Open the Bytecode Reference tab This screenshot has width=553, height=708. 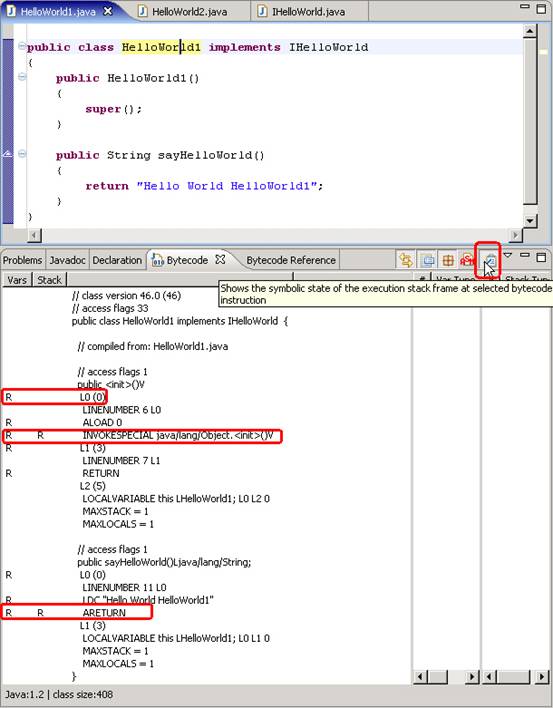point(291,260)
